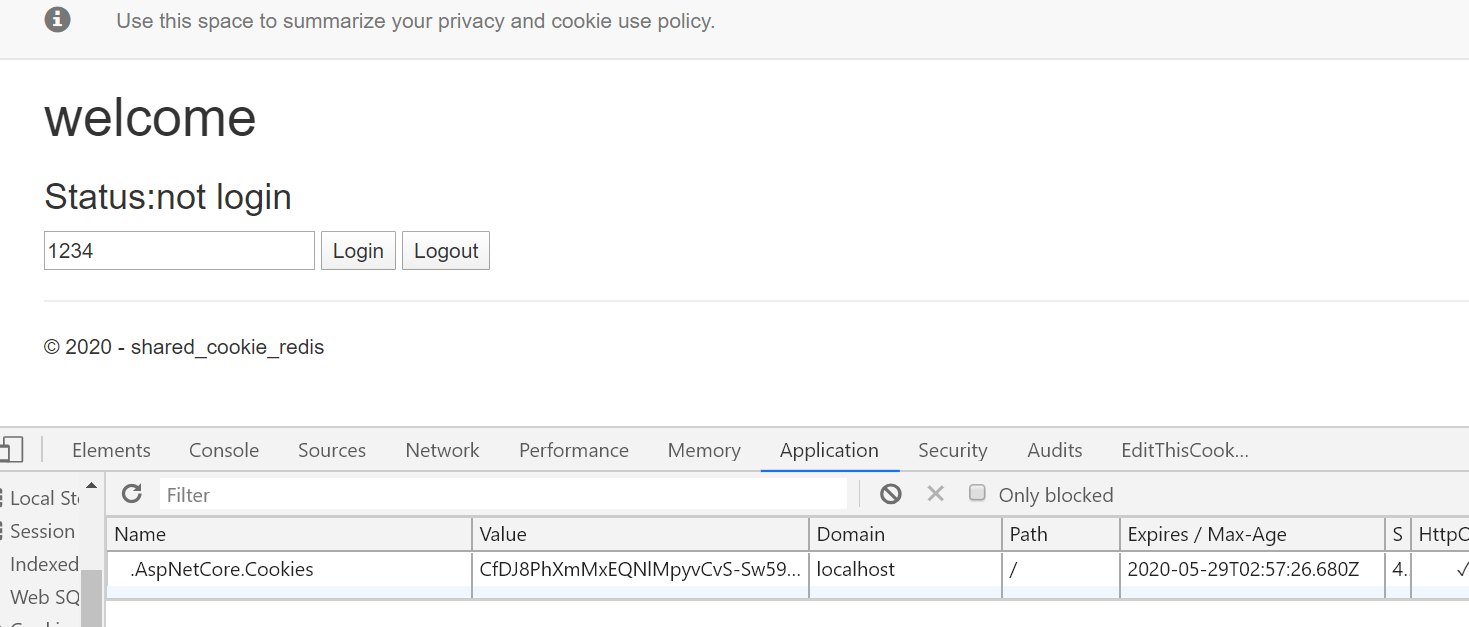
Task: Delete selected cookie with the X icon
Action: click(x=935, y=494)
